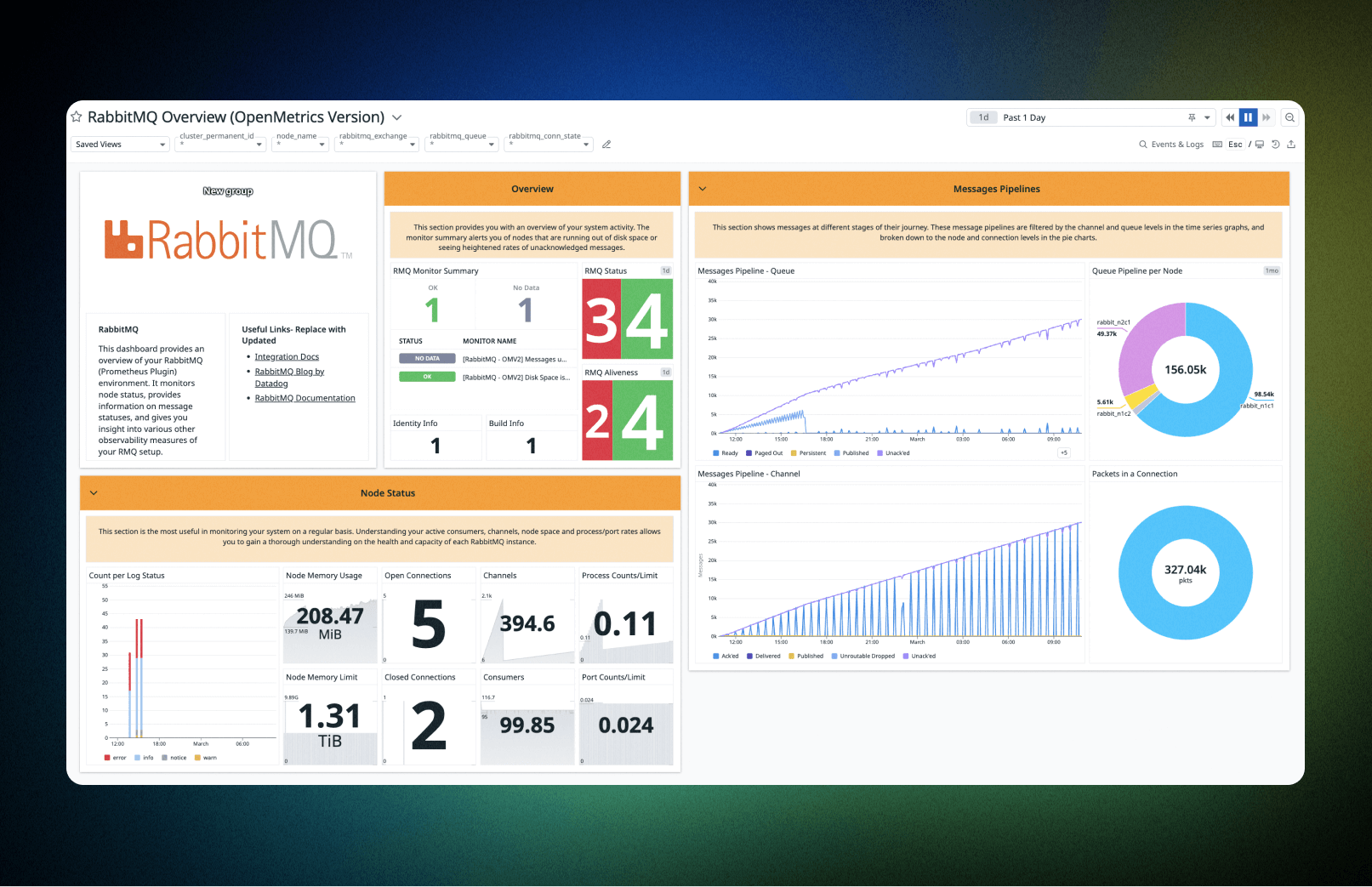Open the Saved Views dropdown
1372x887 pixels.
pos(120,145)
